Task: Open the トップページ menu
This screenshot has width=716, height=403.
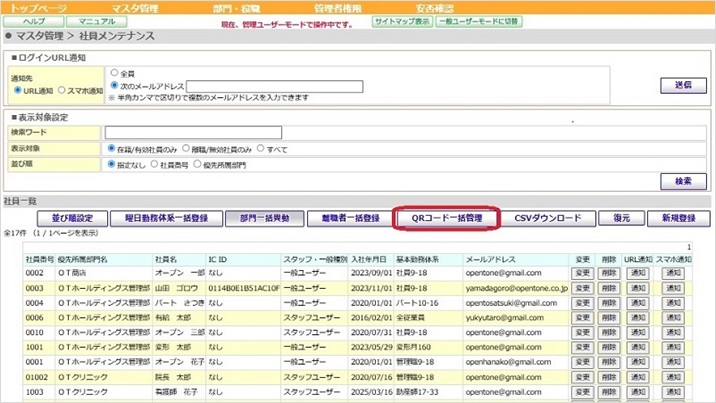Action: pyautogui.click(x=38, y=8)
